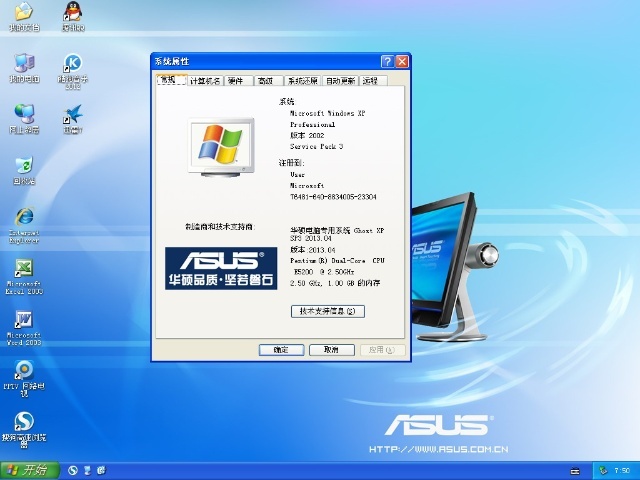Launch the 迅雷7 bird icon
The image size is (640, 480).
pos(73,119)
